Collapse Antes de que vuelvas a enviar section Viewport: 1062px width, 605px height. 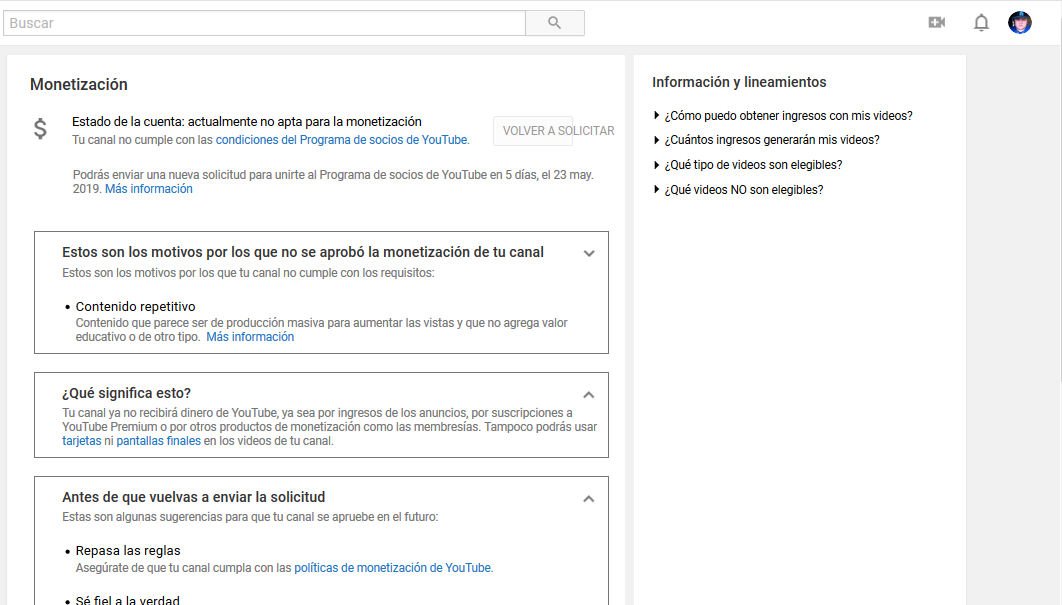pos(589,499)
